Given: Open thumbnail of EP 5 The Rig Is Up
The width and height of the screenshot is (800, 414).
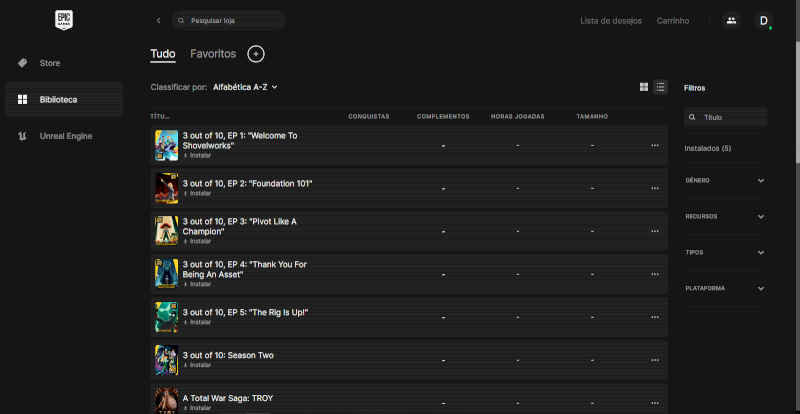Looking at the screenshot, I should (166, 317).
